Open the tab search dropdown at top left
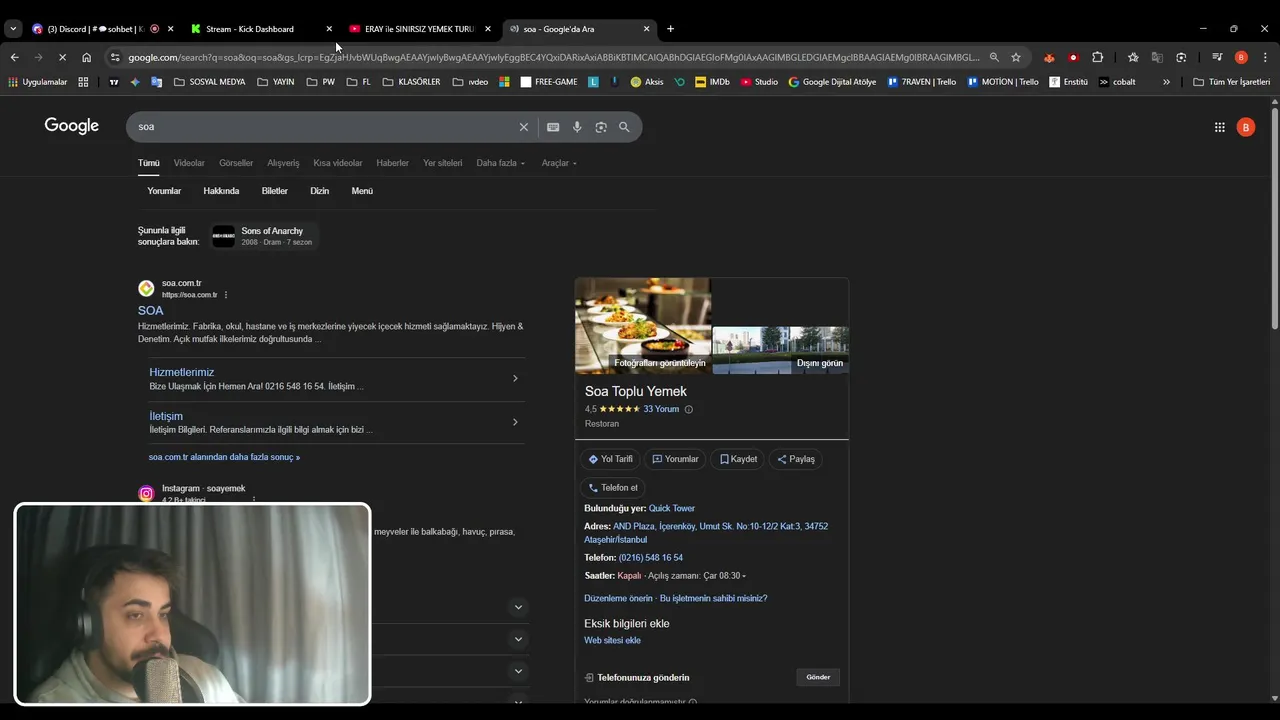 tap(13, 29)
